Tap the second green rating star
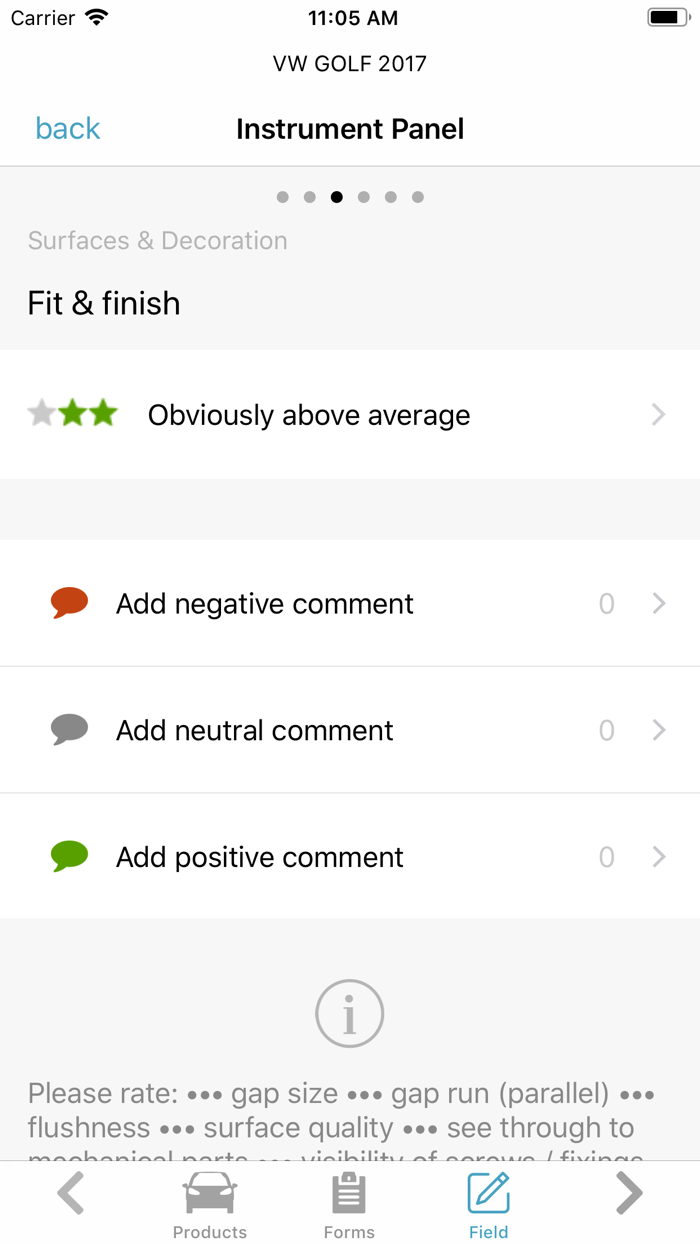This screenshot has height=1244, width=700. click(72, 413)
